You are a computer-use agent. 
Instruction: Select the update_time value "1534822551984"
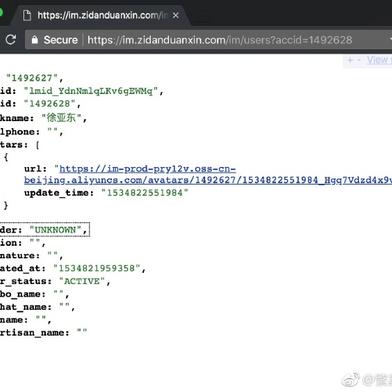[145, 193]
